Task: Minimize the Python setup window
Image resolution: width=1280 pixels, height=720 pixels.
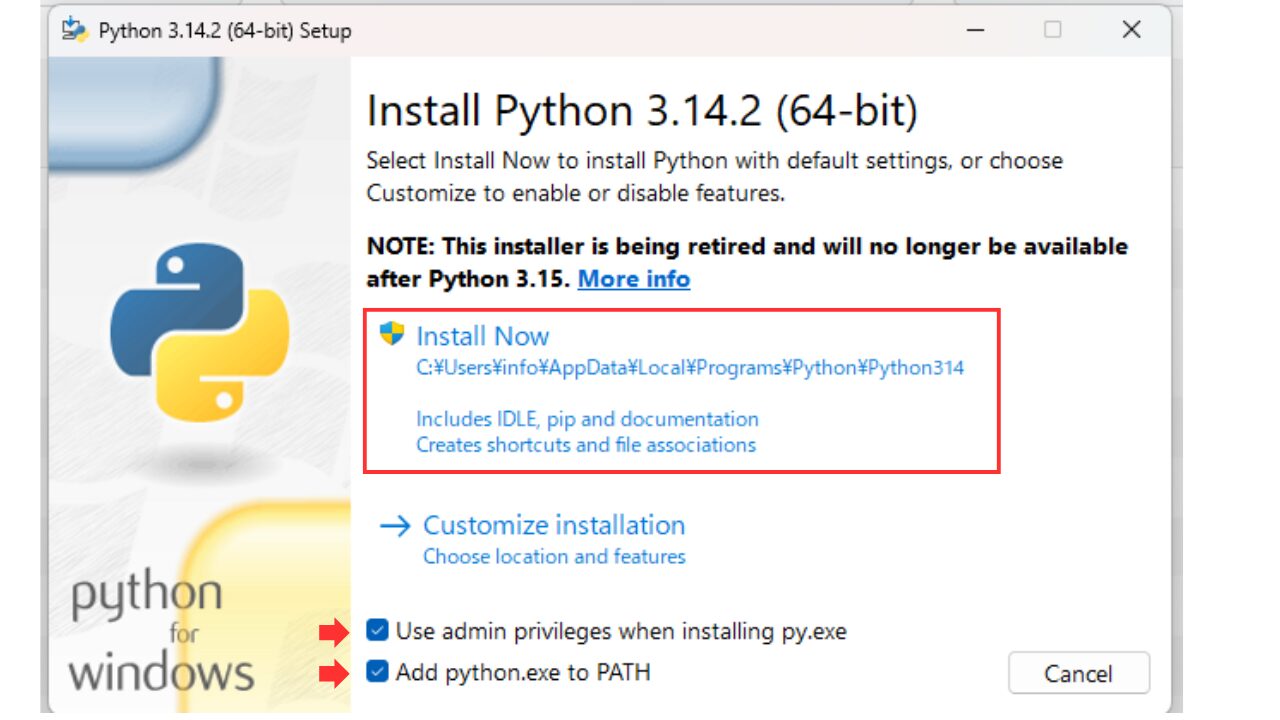Action: pyautogui.click(x=974, y=30)
